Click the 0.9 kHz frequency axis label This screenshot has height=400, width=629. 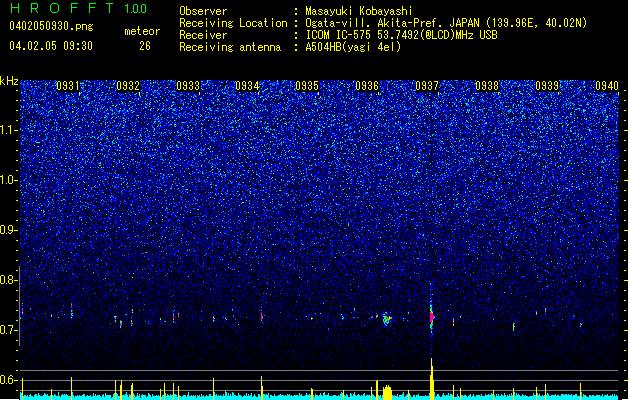click(x=8, y=230)
